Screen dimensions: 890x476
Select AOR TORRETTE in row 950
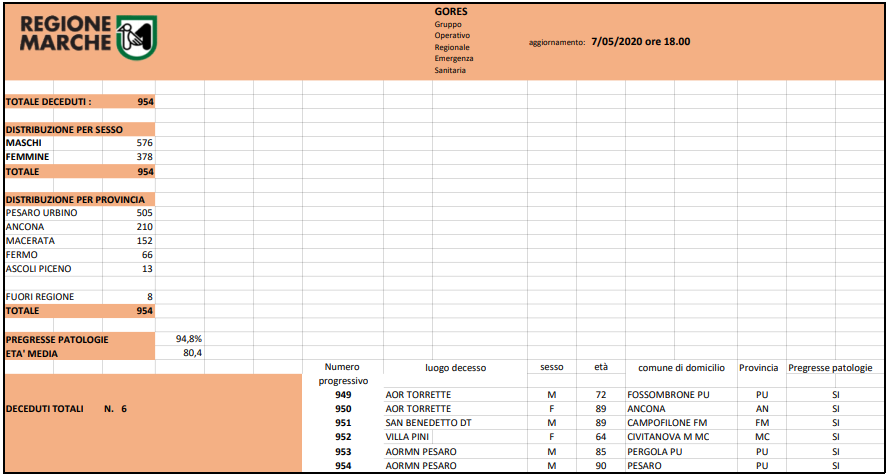418,409
